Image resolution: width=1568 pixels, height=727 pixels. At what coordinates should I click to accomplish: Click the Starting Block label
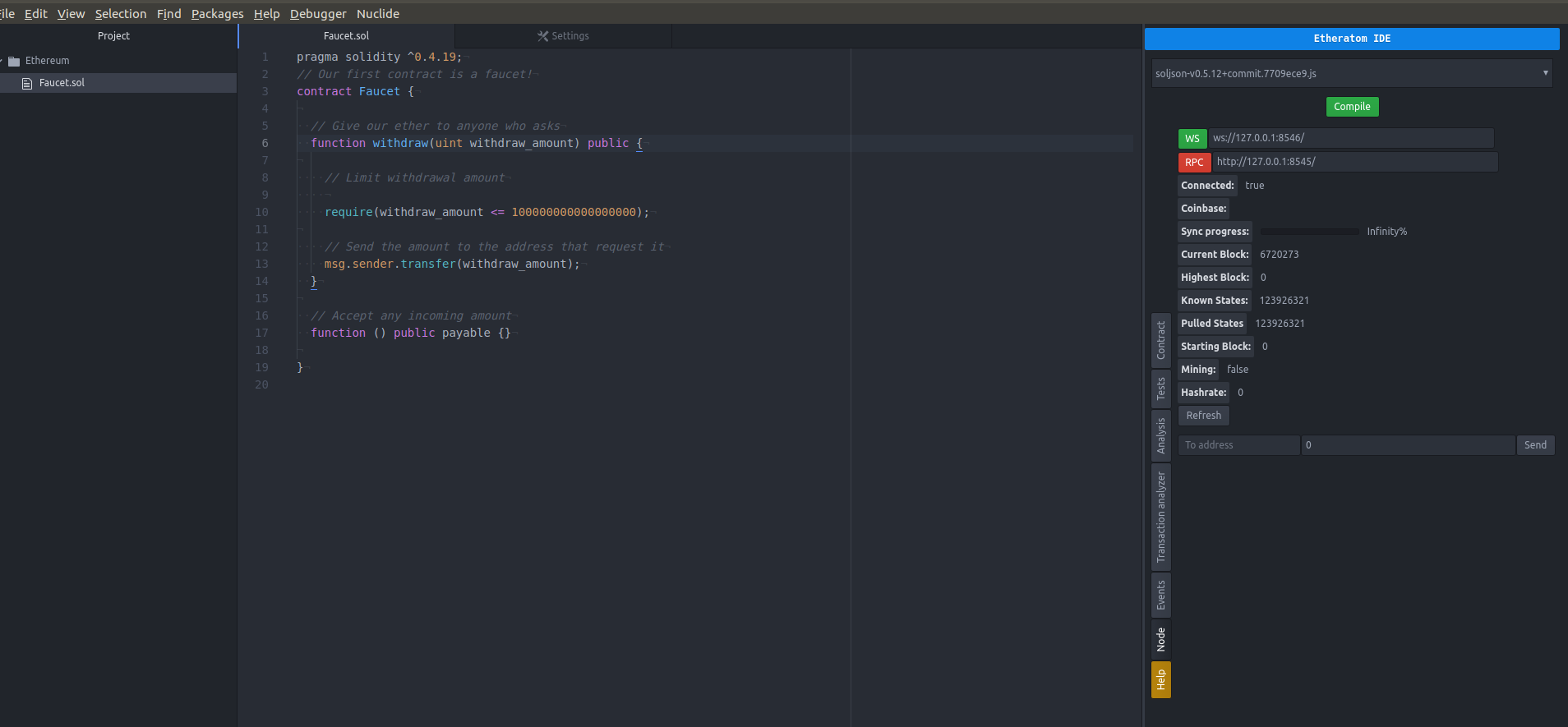(1215, 347)
